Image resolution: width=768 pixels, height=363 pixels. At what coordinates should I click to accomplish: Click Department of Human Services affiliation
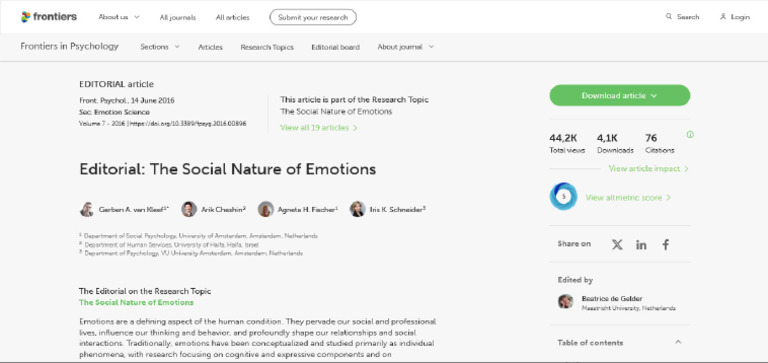coord(171,244)
